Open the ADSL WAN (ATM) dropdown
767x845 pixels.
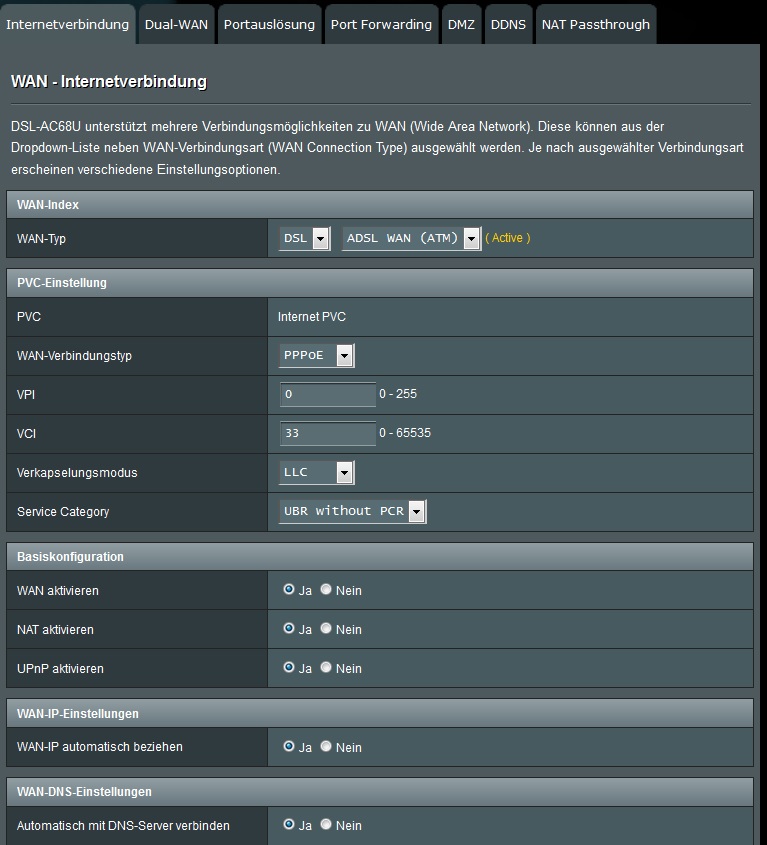[411, 238]
